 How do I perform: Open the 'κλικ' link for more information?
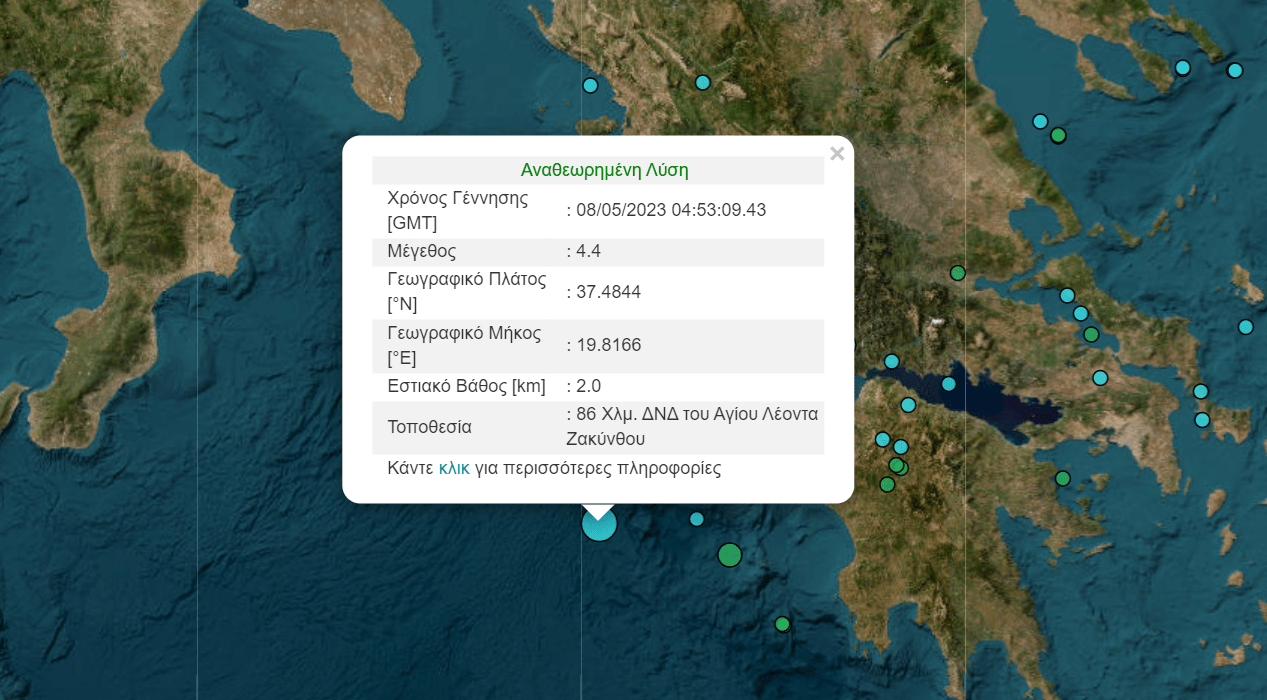click(454, 468)
